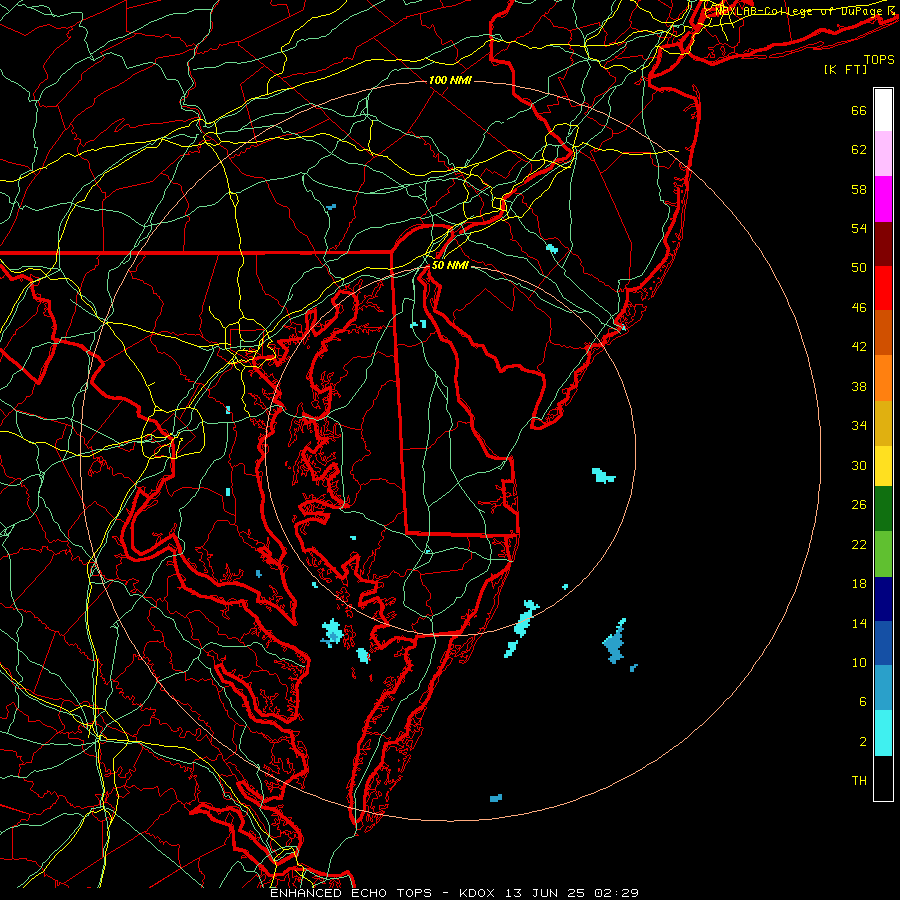Select the light pink legend swatch near 62
900x900 pixels.
tap(883, 153)
